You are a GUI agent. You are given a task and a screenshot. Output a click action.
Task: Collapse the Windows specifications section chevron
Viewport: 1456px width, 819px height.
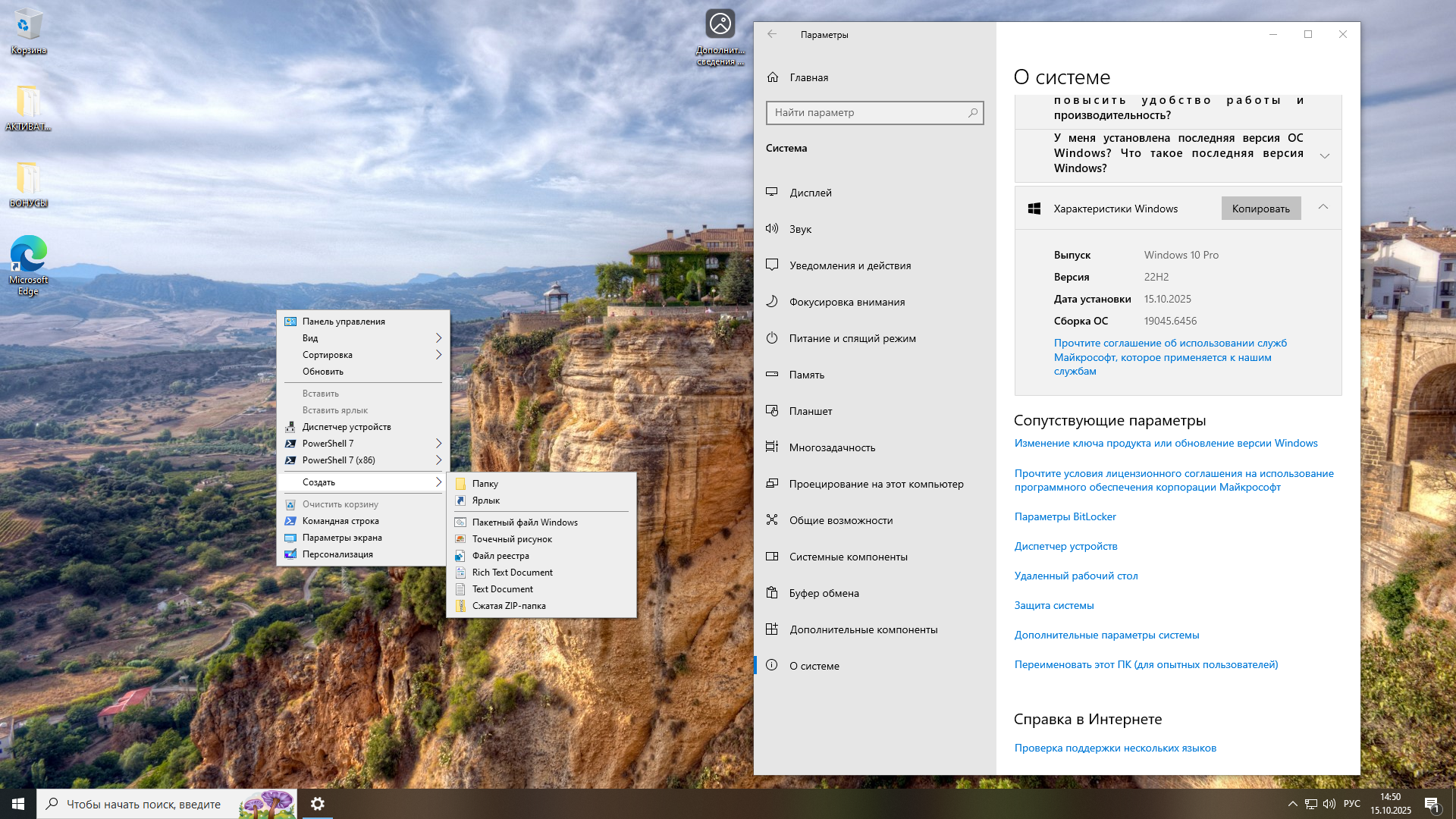pyautogui.click(x=1323, y=207)
